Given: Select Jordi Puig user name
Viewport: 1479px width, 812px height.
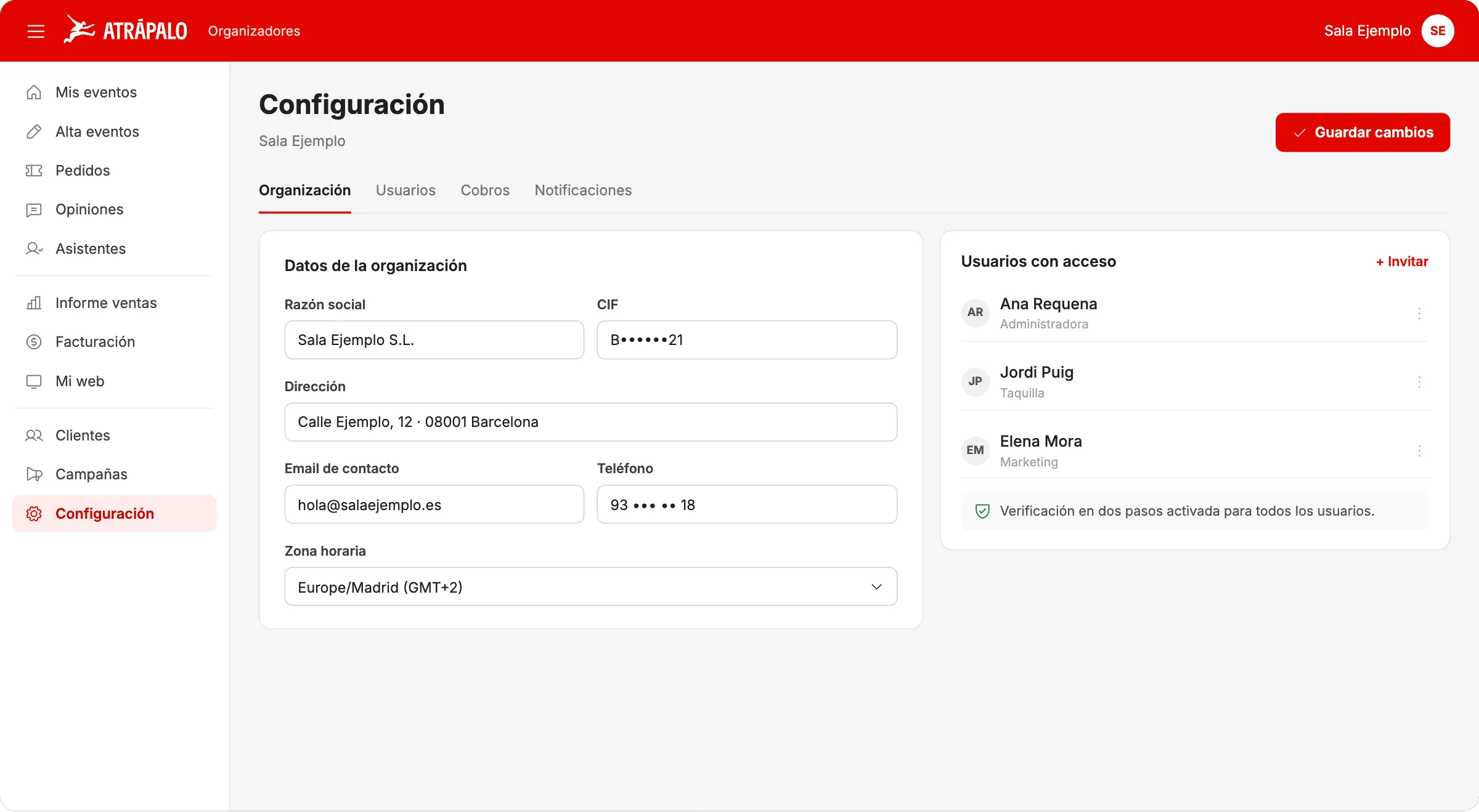Looking at the screenshot, I should click(x=1037, y=373).
